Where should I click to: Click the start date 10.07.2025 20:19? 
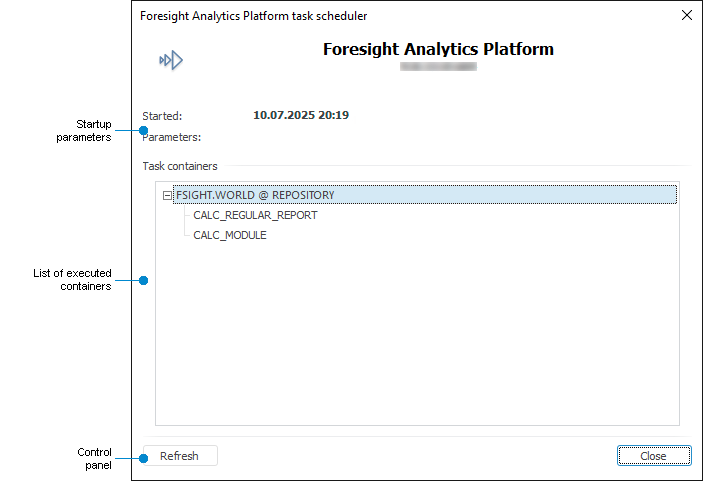(301, 115)
